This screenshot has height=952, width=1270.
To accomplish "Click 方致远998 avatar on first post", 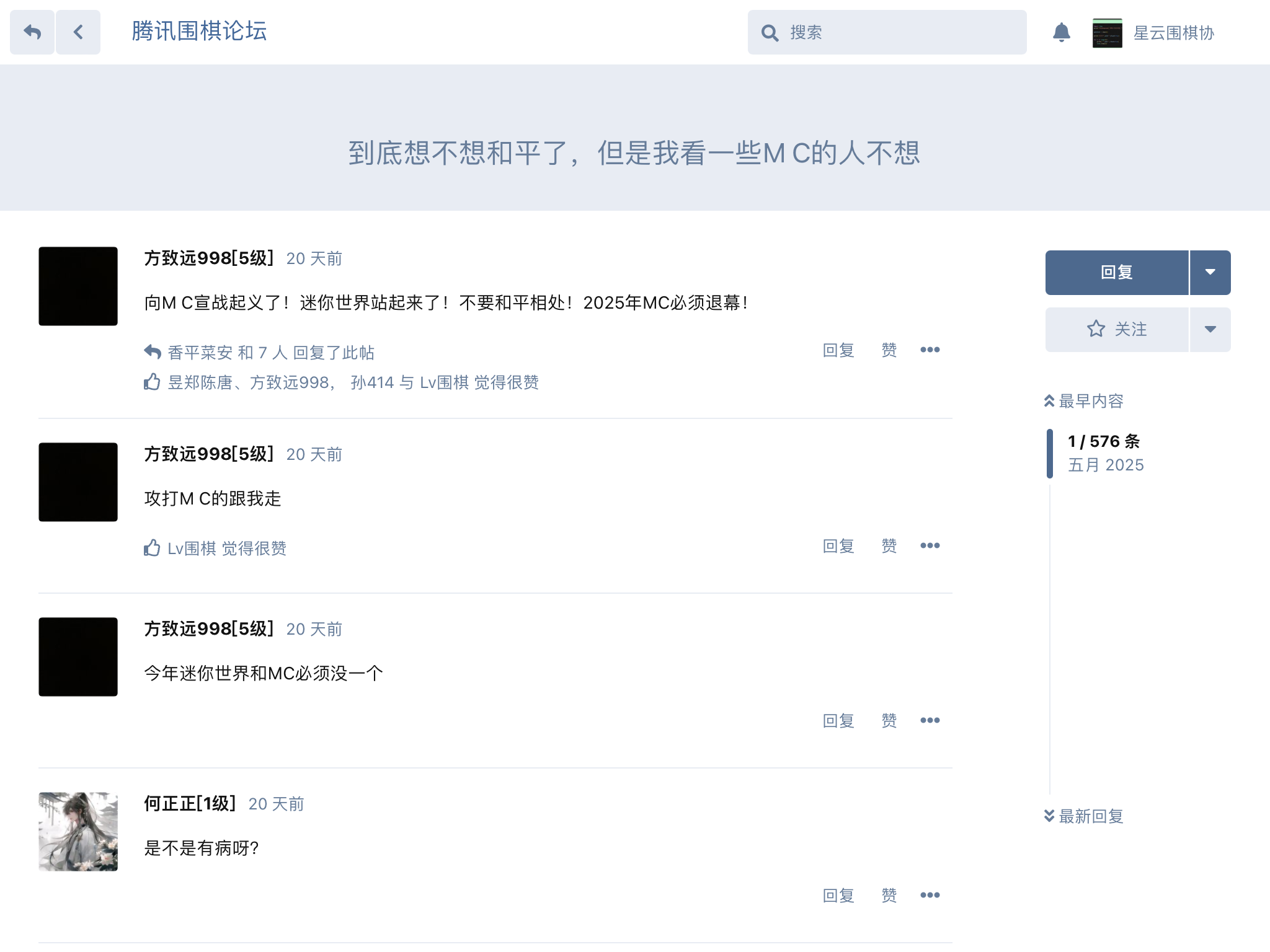I will click(78, 286).
